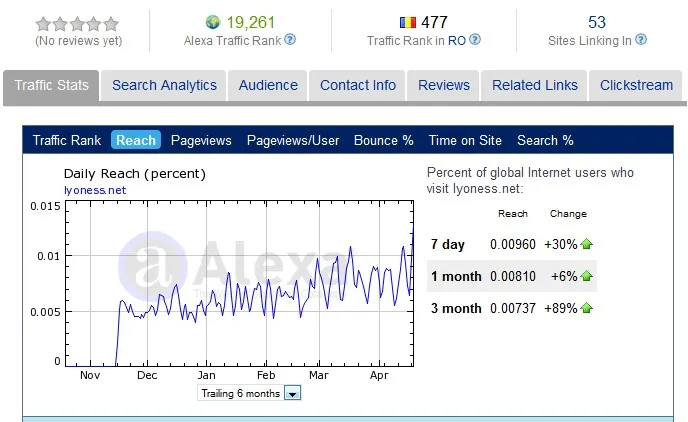
Task: Click the 3 month reach value 0.00737
Action: point(512,308)
